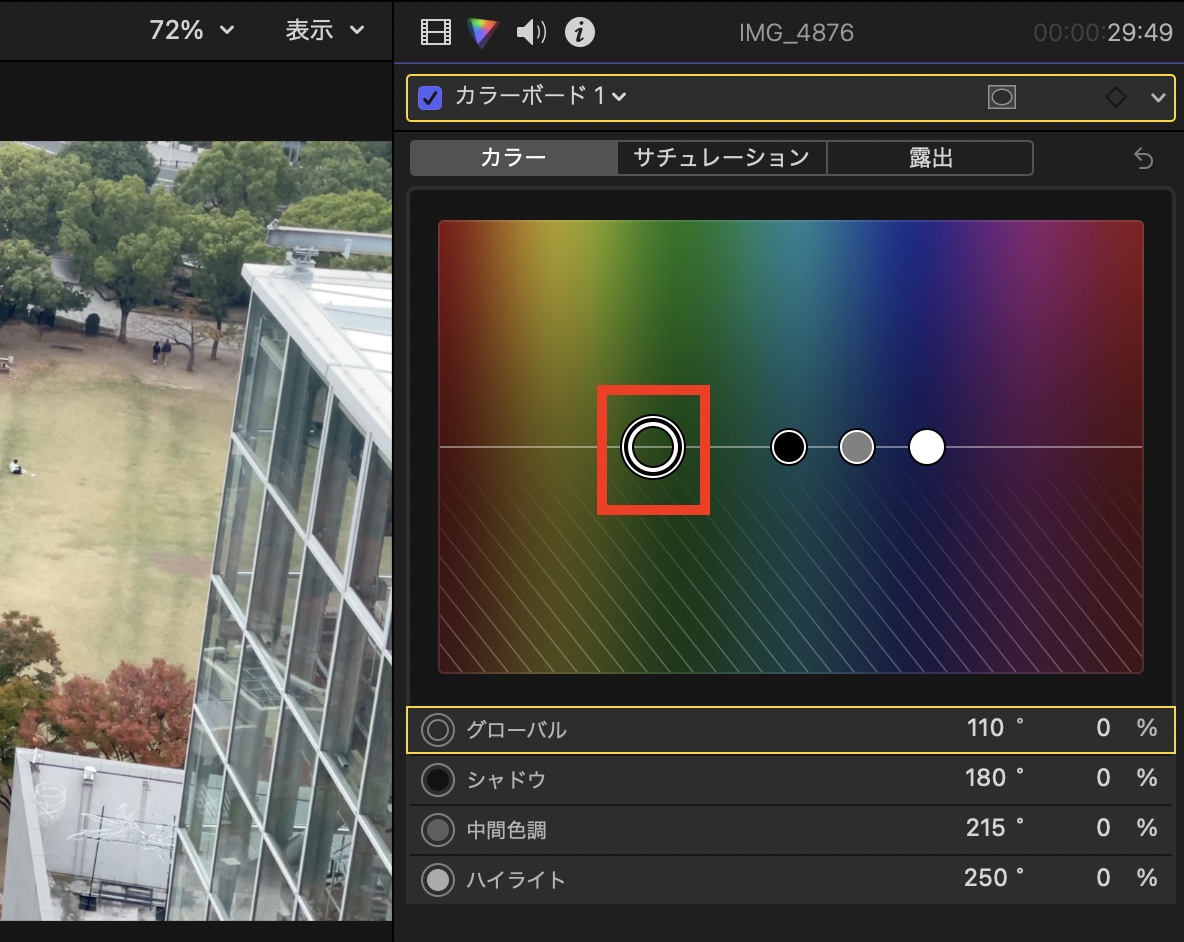Viewport: 1184px width, 942px height.
Task: Switch to the カラー tab
Action: tap(513, 158)
